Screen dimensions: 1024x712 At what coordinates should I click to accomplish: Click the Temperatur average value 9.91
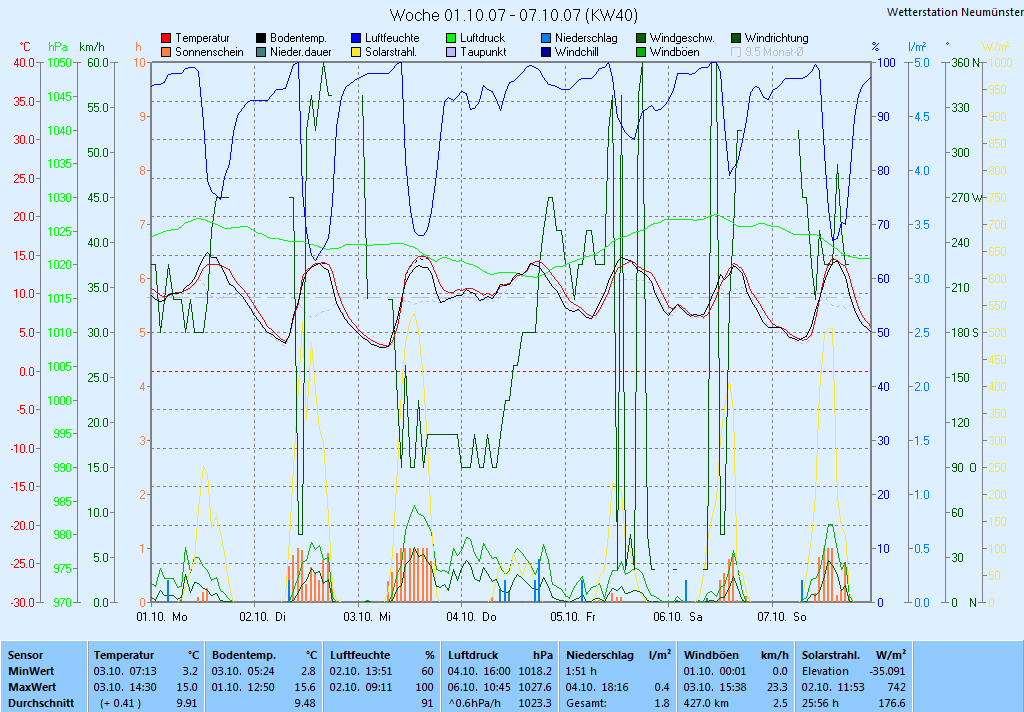(x=187, y=704)
